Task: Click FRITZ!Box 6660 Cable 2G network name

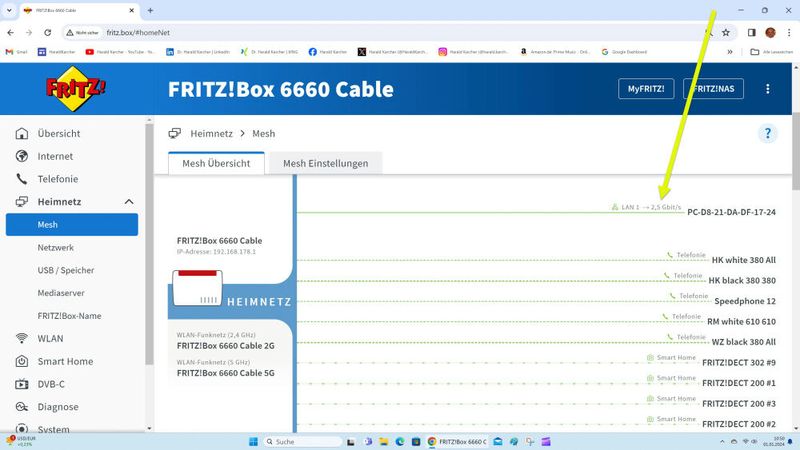Action: (x=226, y=346)
